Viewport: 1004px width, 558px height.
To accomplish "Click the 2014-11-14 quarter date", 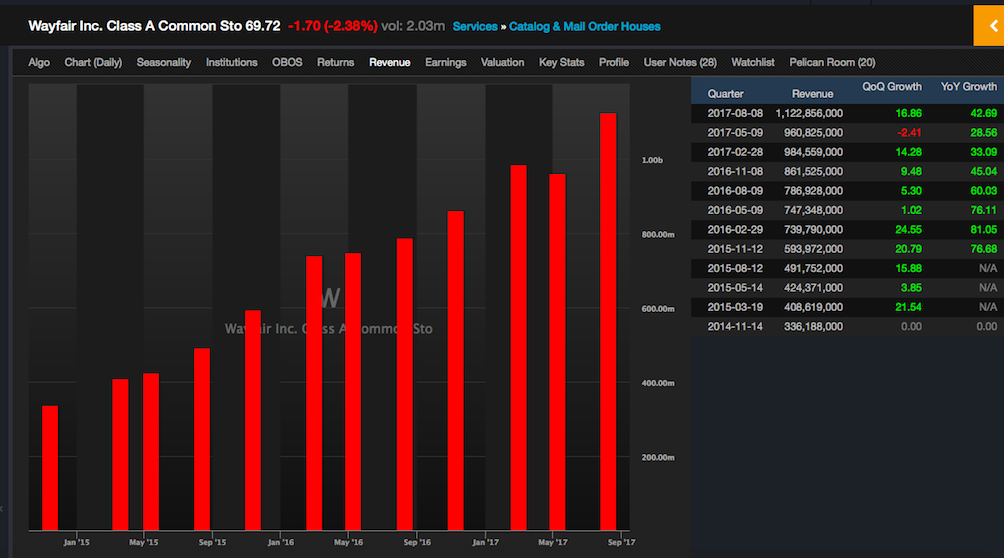I will [x=735, y=326].
